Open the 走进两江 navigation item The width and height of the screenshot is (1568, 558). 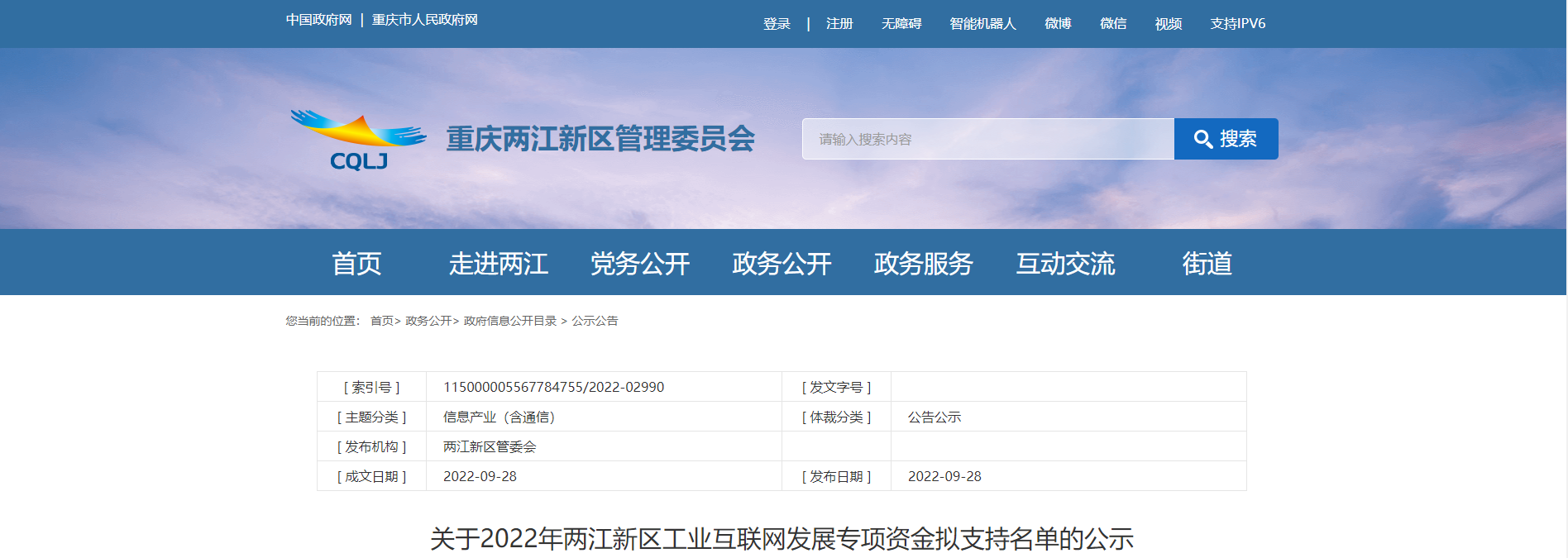click(x=498, y=264)
